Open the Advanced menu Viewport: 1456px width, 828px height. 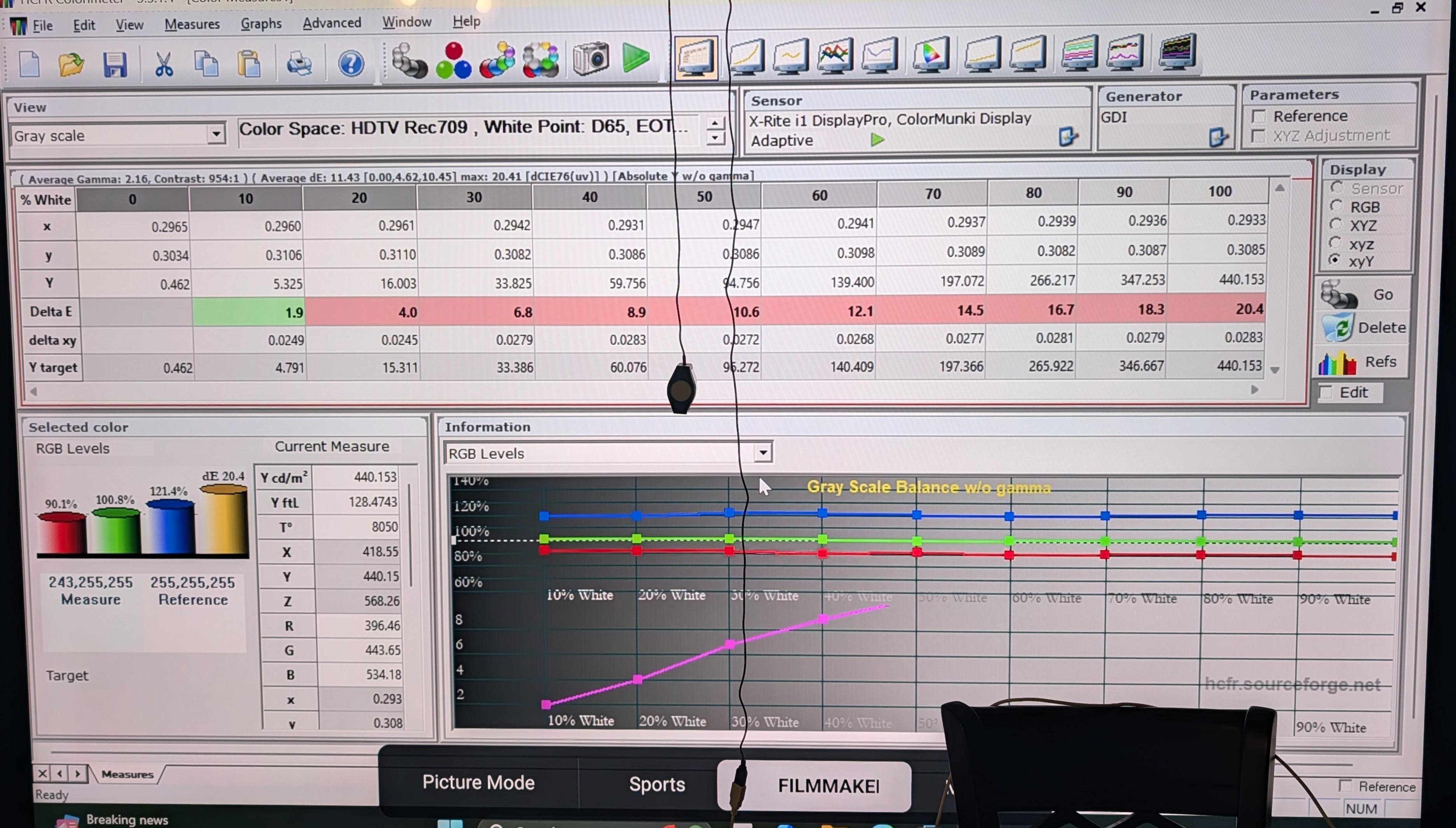(332, 23)
